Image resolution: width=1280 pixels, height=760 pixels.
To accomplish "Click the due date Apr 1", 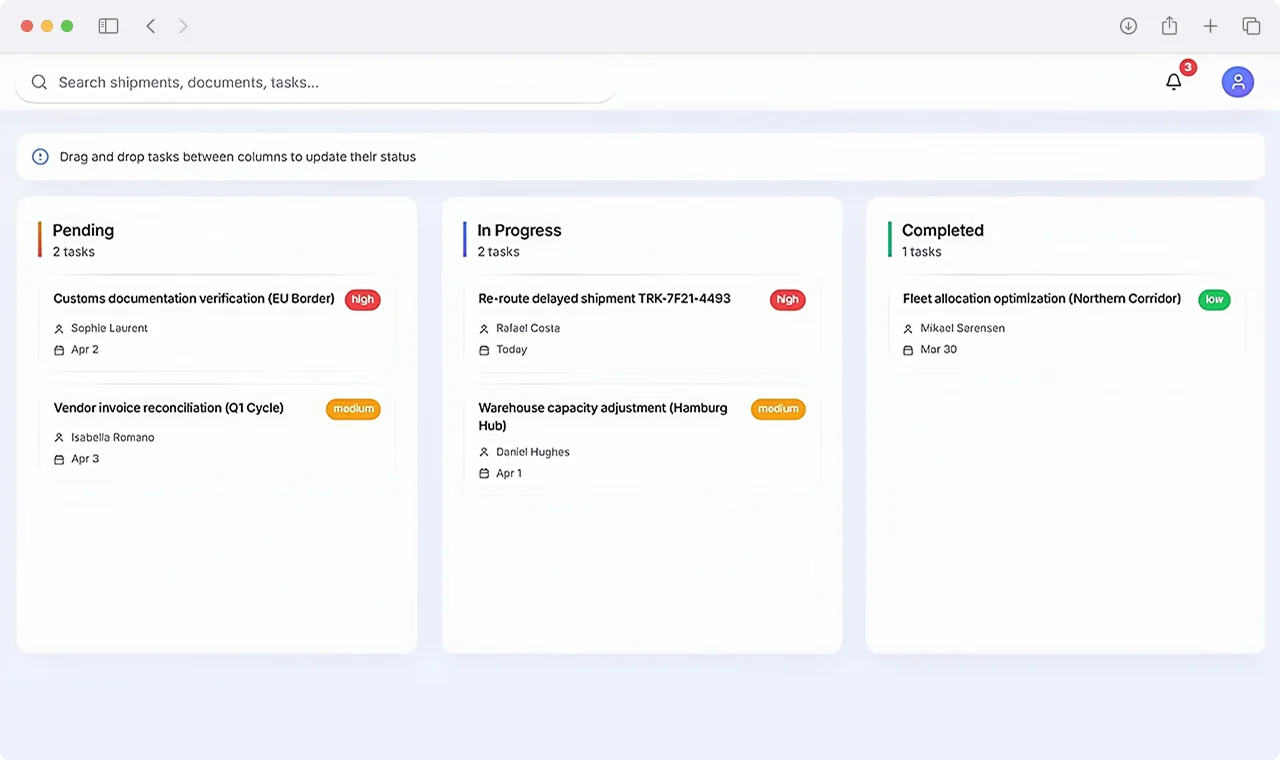I will click(509, 473).
